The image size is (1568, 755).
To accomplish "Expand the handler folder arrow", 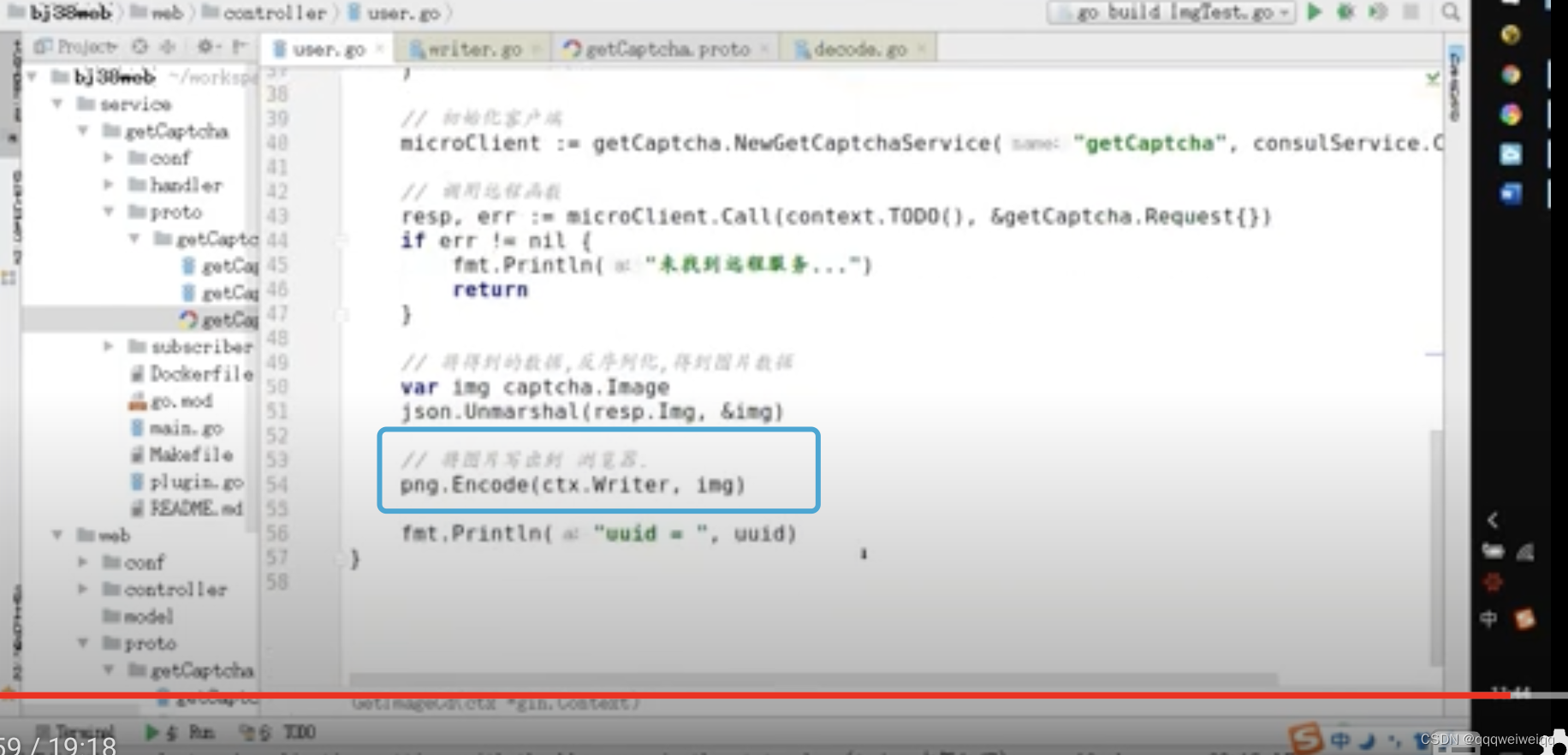I will coord(109,185).
